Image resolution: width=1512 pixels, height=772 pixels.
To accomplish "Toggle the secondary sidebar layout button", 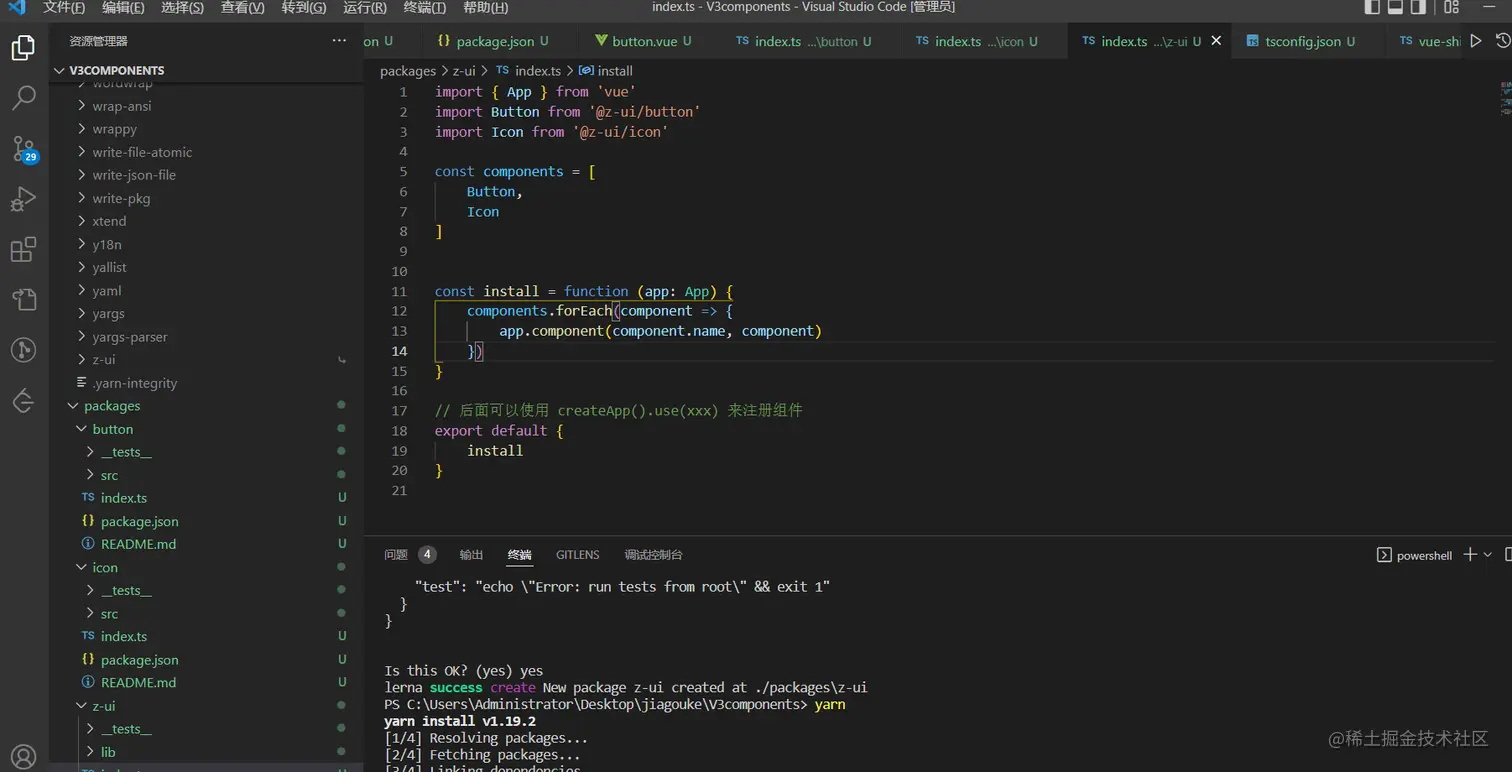I will click(x=1418, y=7).
